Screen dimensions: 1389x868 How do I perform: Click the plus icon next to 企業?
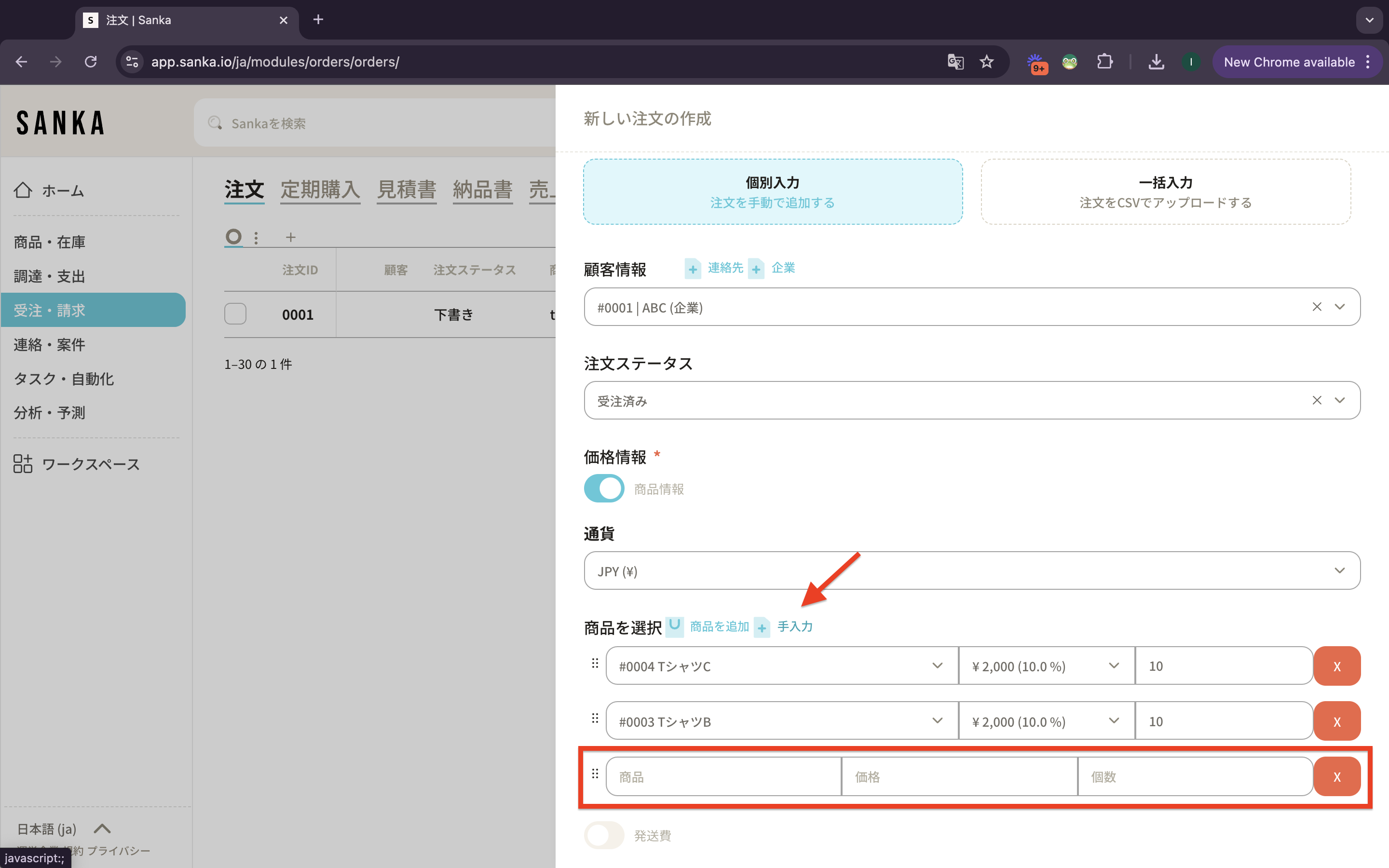[757, 269]
